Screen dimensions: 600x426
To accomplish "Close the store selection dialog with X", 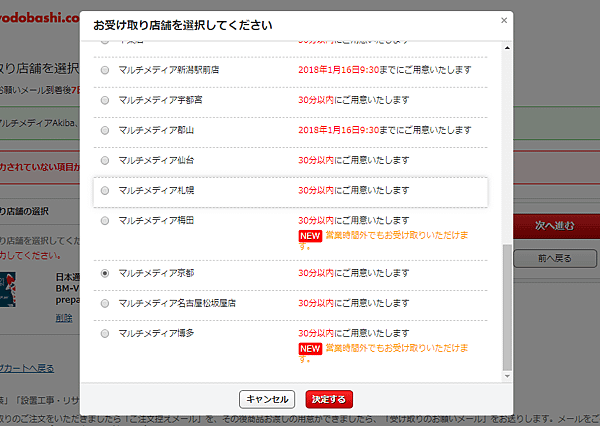I will click(504, 20).
